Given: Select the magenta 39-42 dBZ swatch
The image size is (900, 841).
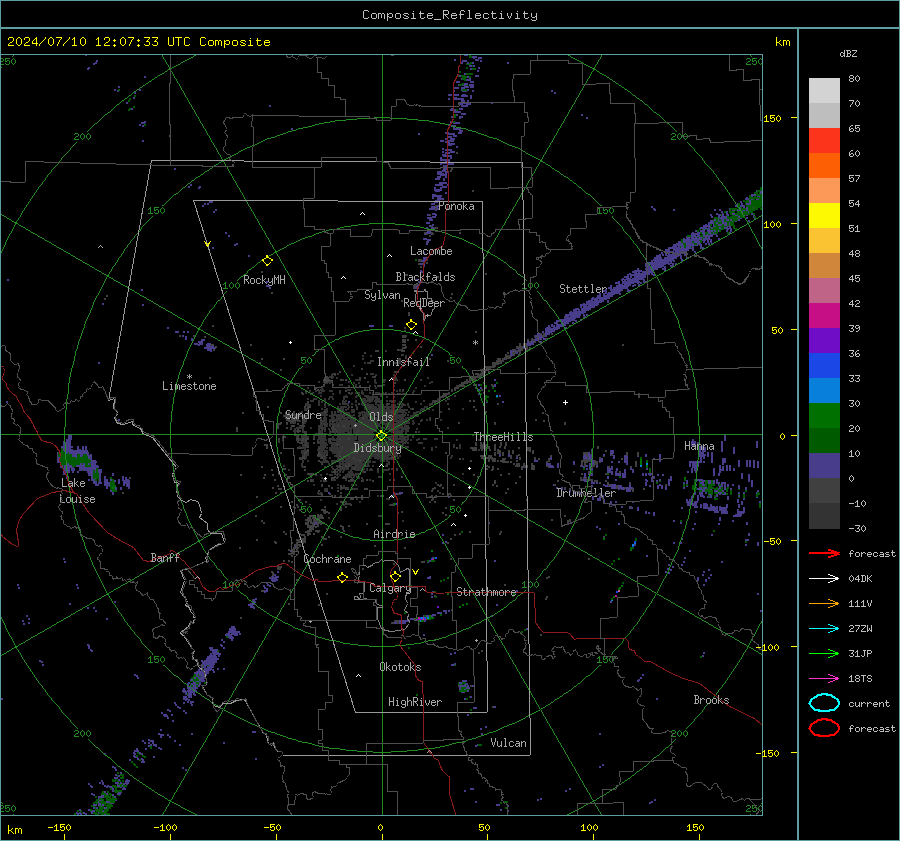Looking at the screenshot, I should click(x=824, y=316).
